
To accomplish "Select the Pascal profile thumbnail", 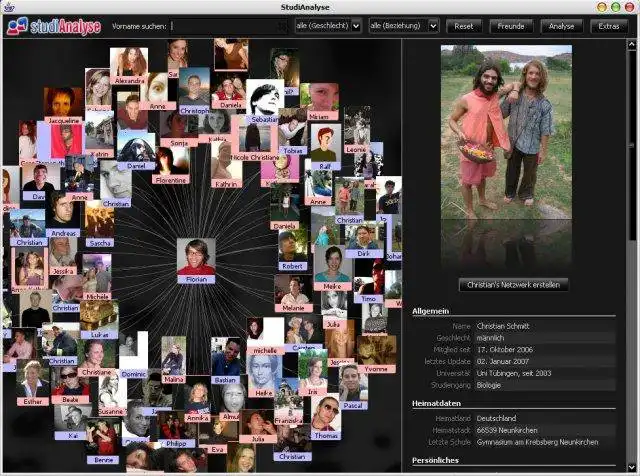I will click(x=353, y=387).
